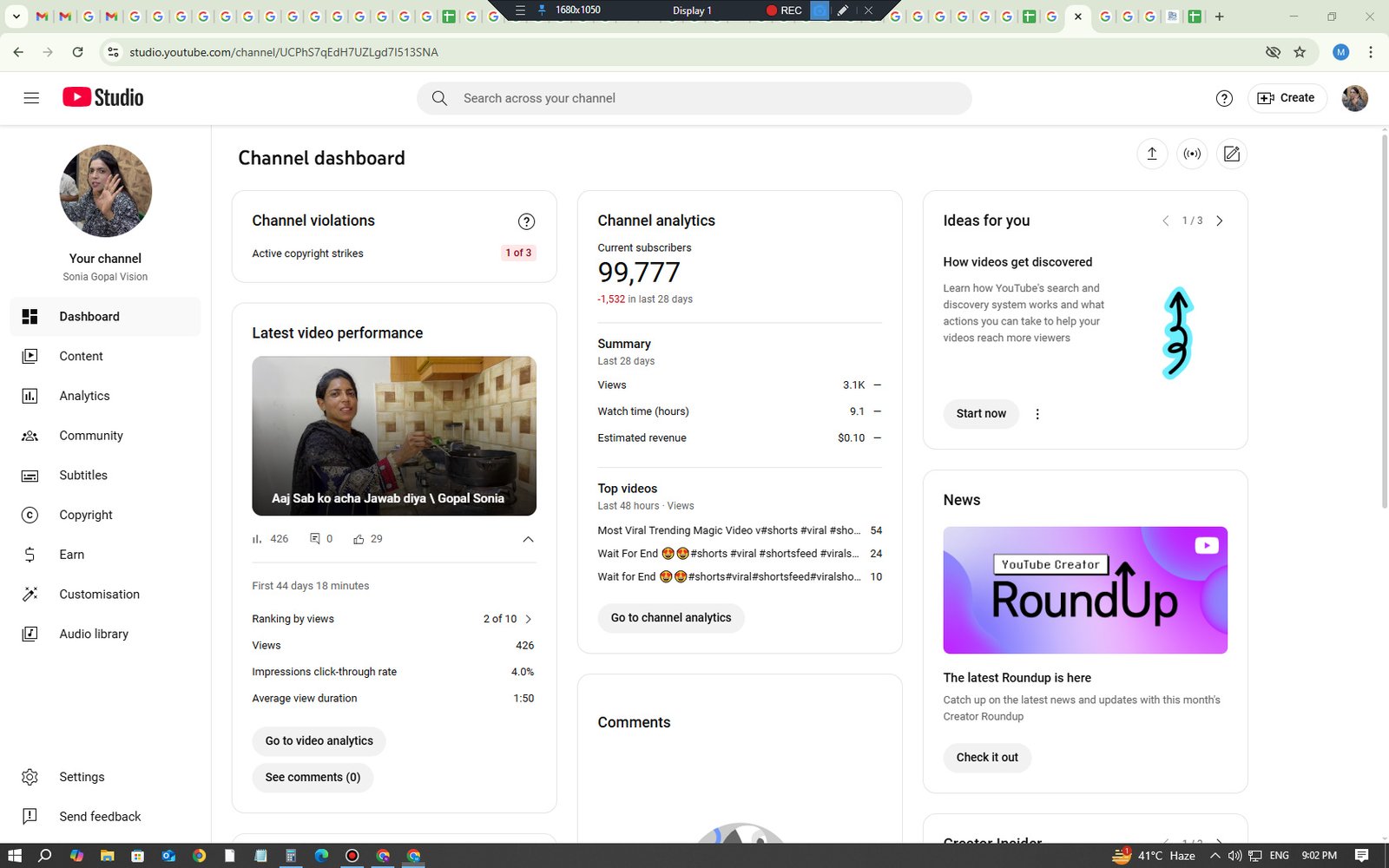Bookmark this page with star icon

pyautogui.click(x=1300, y=52)
